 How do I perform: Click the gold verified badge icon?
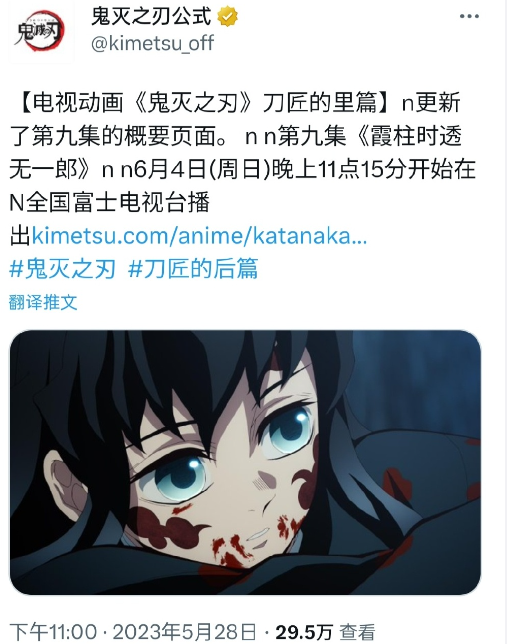point(227,17)
